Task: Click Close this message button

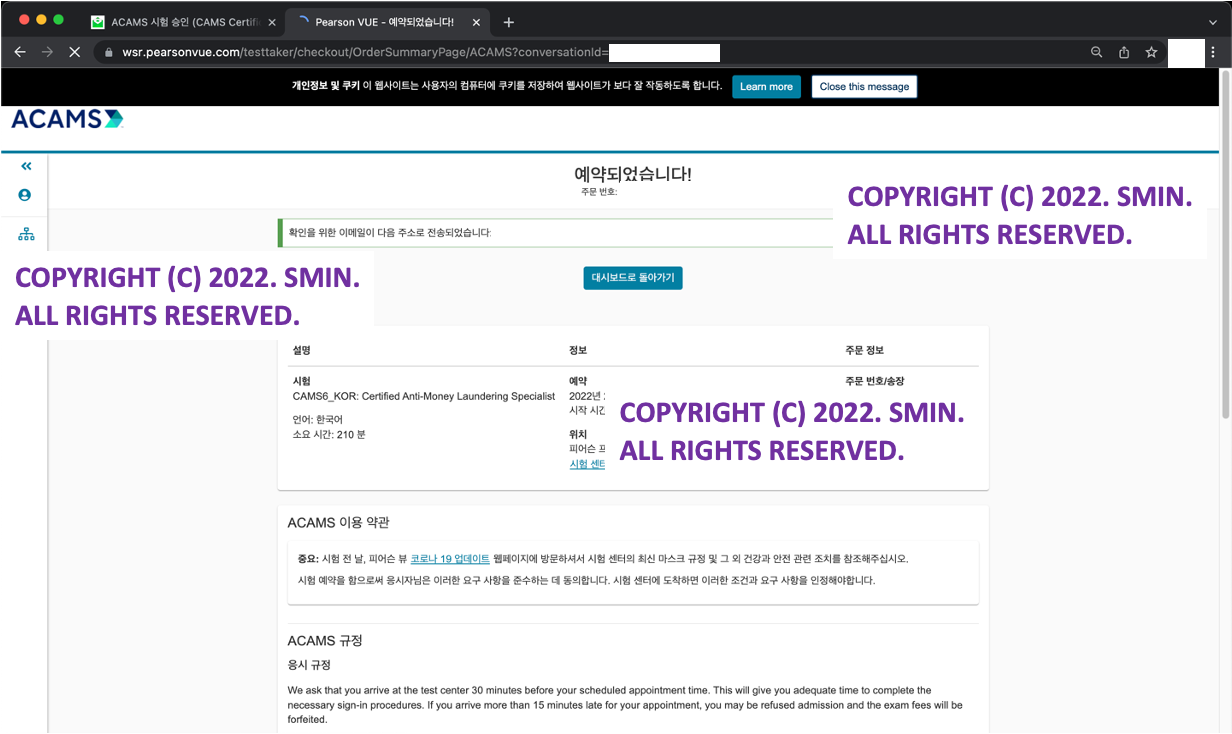Action: click(x=864, y=87)
